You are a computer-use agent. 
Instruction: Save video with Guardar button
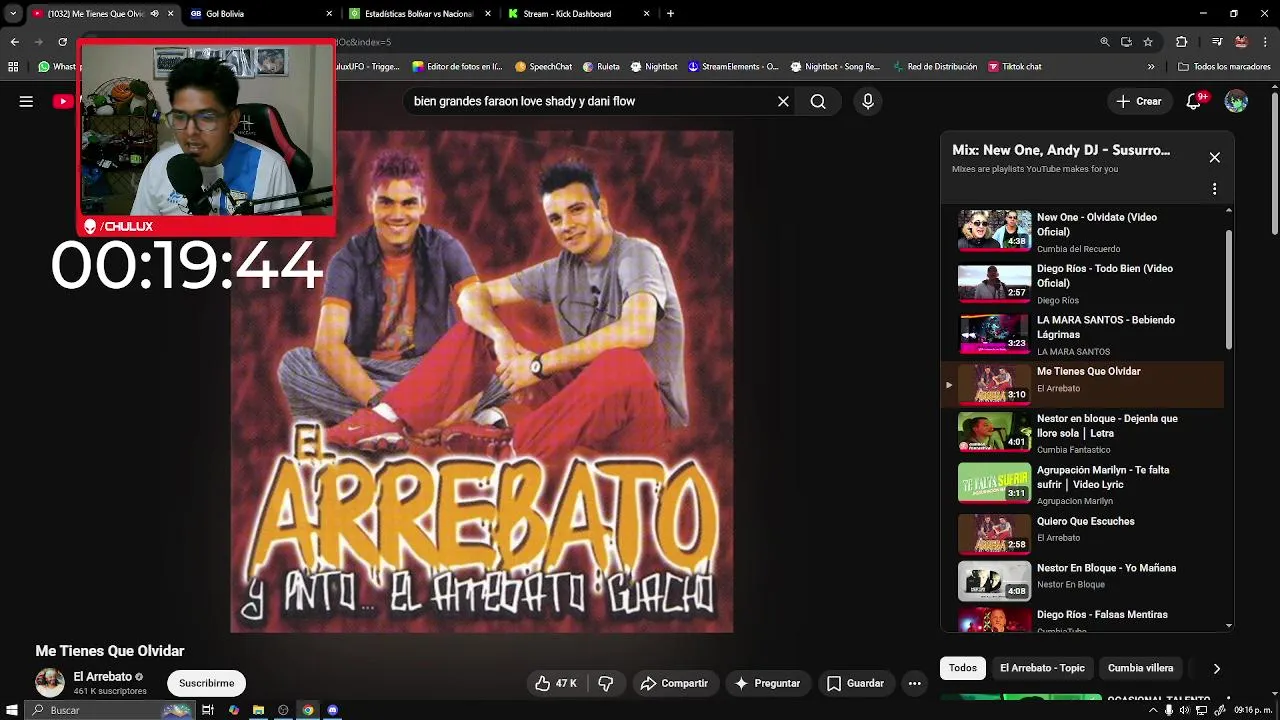(856, 683)
